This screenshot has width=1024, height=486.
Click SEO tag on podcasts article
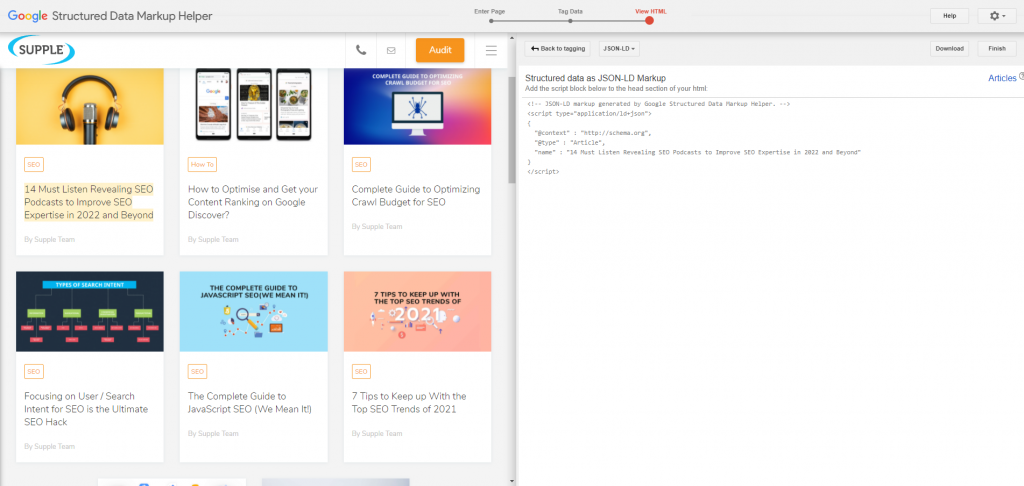pos(34,165)
